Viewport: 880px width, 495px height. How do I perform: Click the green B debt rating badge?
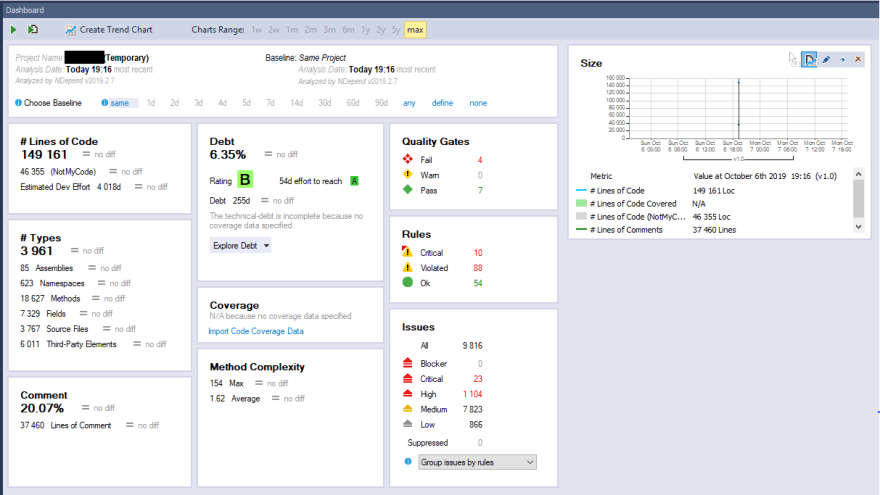(245, 180)
